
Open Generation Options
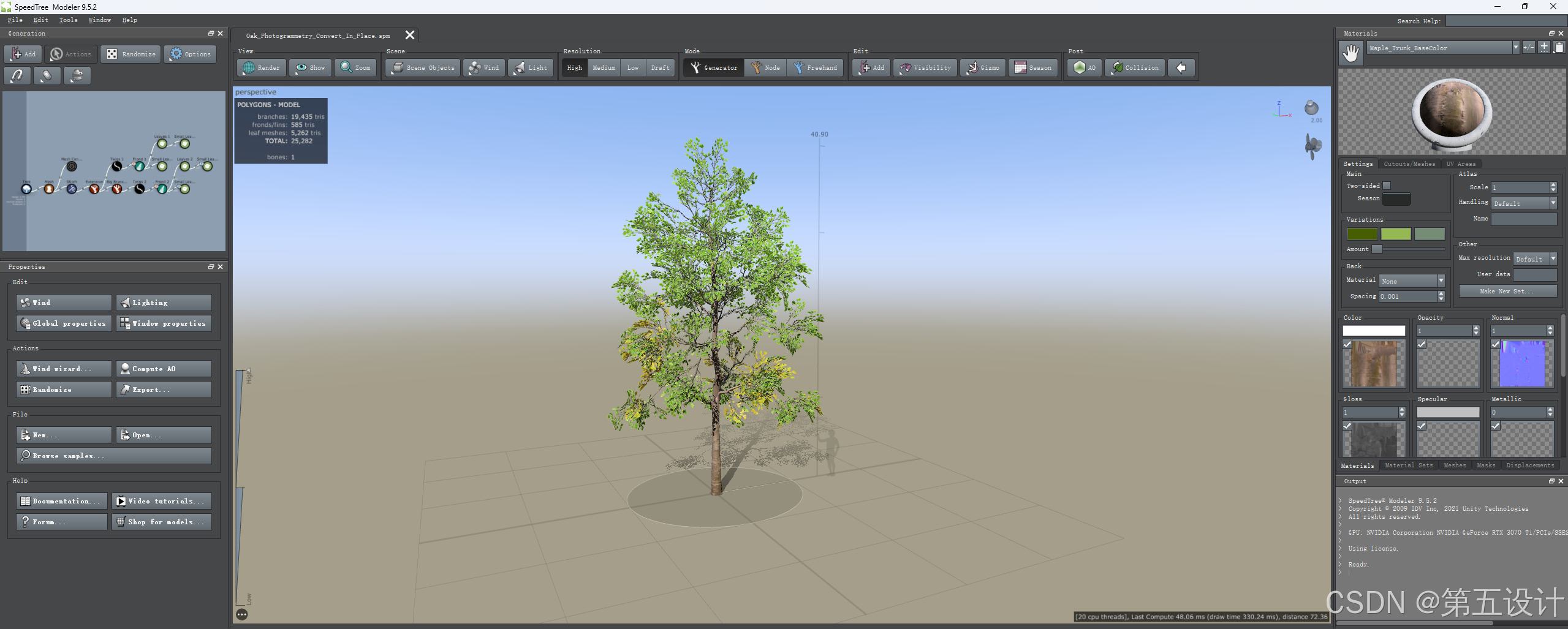190,54
